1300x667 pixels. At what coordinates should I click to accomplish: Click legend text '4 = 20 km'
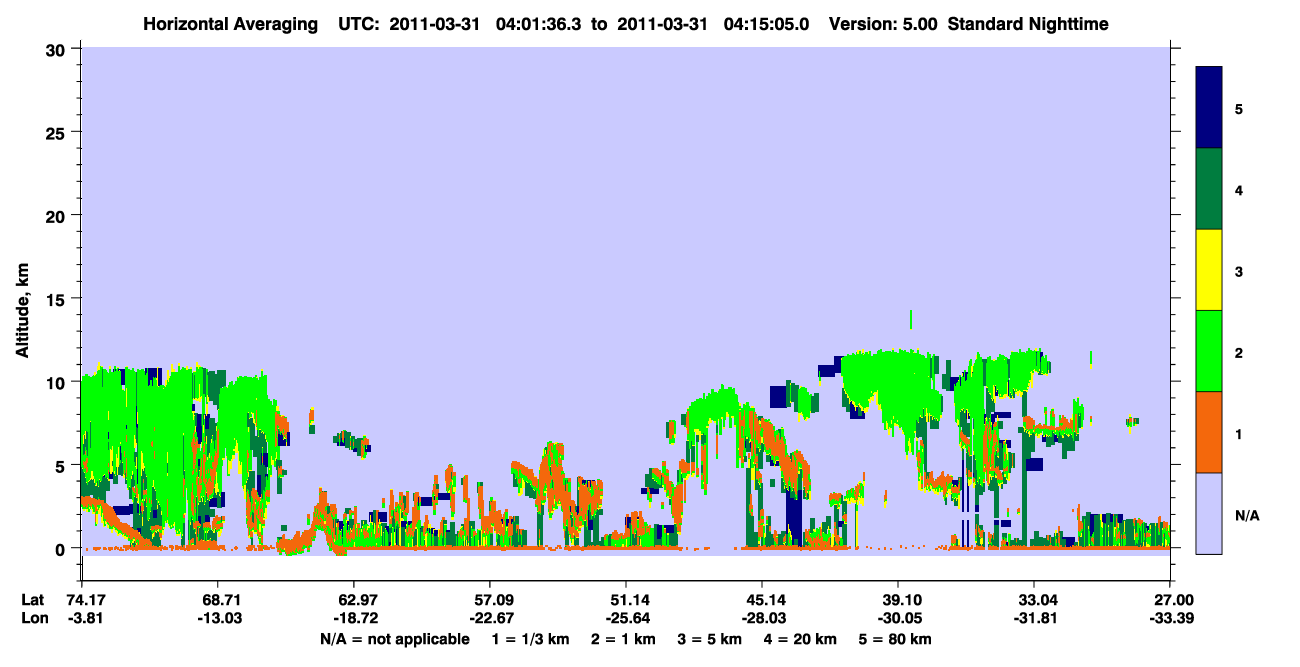[x=799, y=639]
